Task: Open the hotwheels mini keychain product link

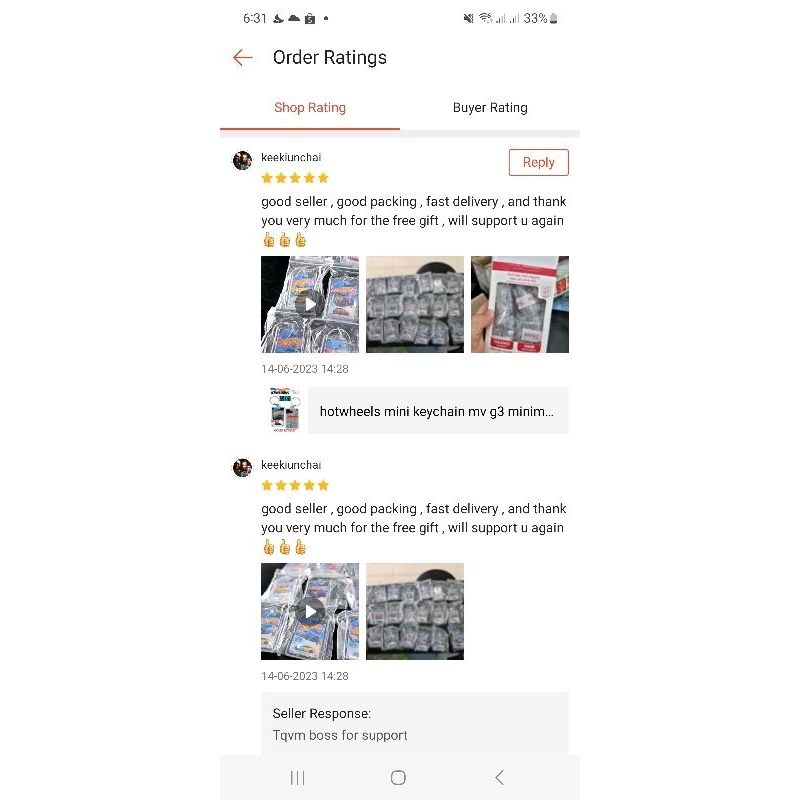Action: [x=438, y=411]
